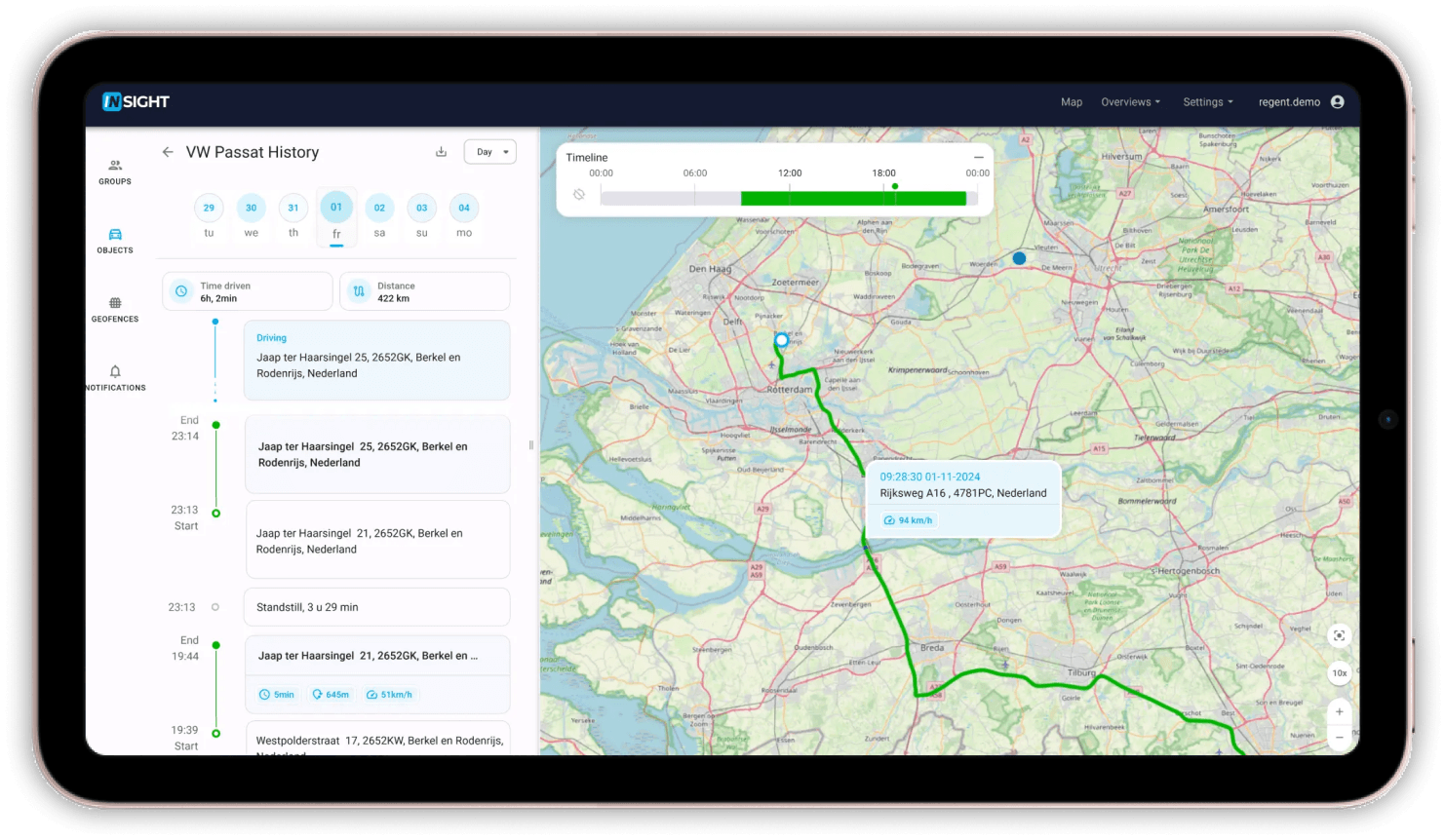Open the Standstill 3 u 29 min entry

376,606
